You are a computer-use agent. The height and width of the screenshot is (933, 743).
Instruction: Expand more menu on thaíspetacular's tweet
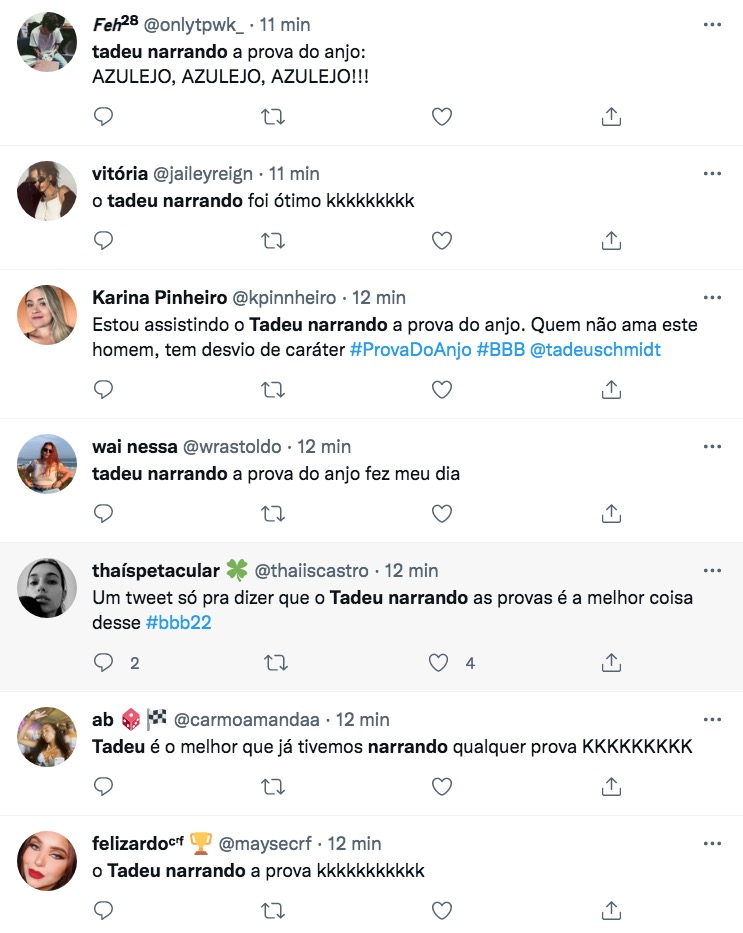click(712, 570)
